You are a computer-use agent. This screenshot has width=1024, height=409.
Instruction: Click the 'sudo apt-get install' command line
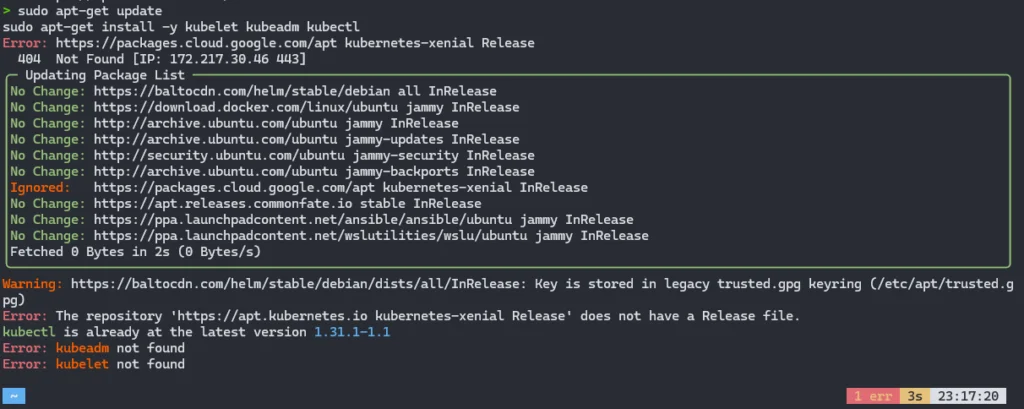pyautogui.click(x=181, y=27)
